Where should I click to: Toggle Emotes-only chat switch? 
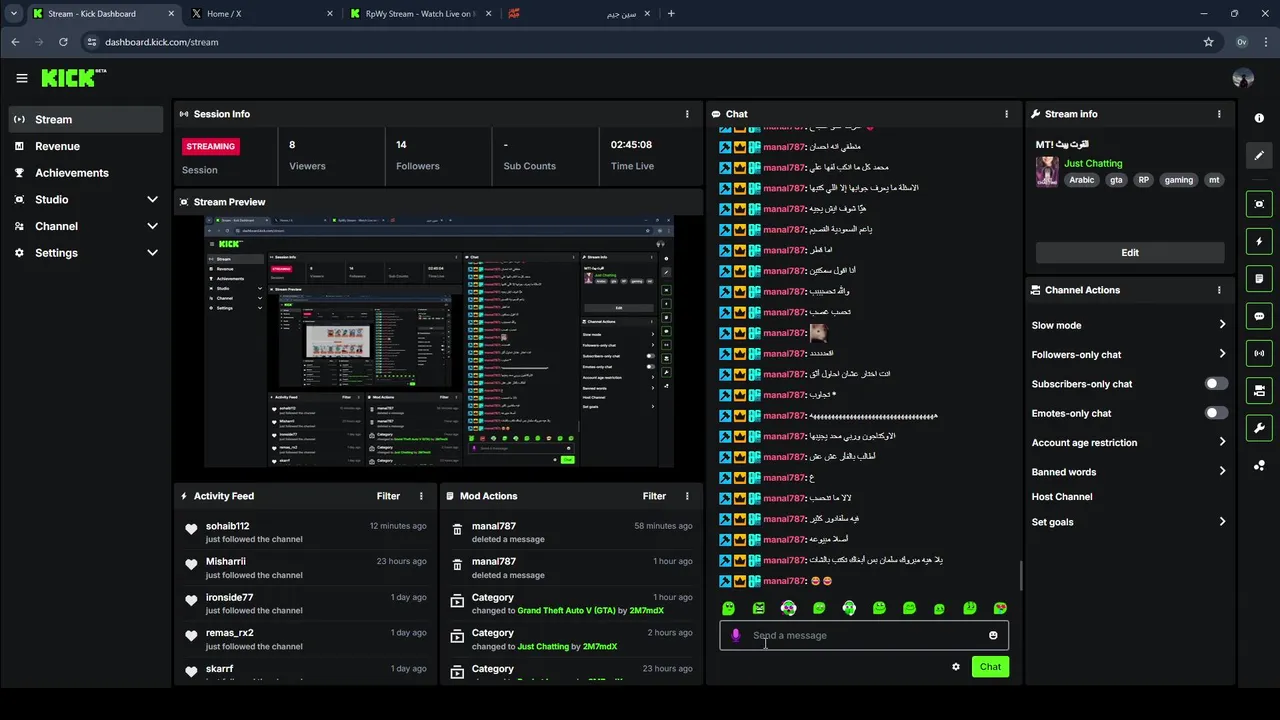1216,413
